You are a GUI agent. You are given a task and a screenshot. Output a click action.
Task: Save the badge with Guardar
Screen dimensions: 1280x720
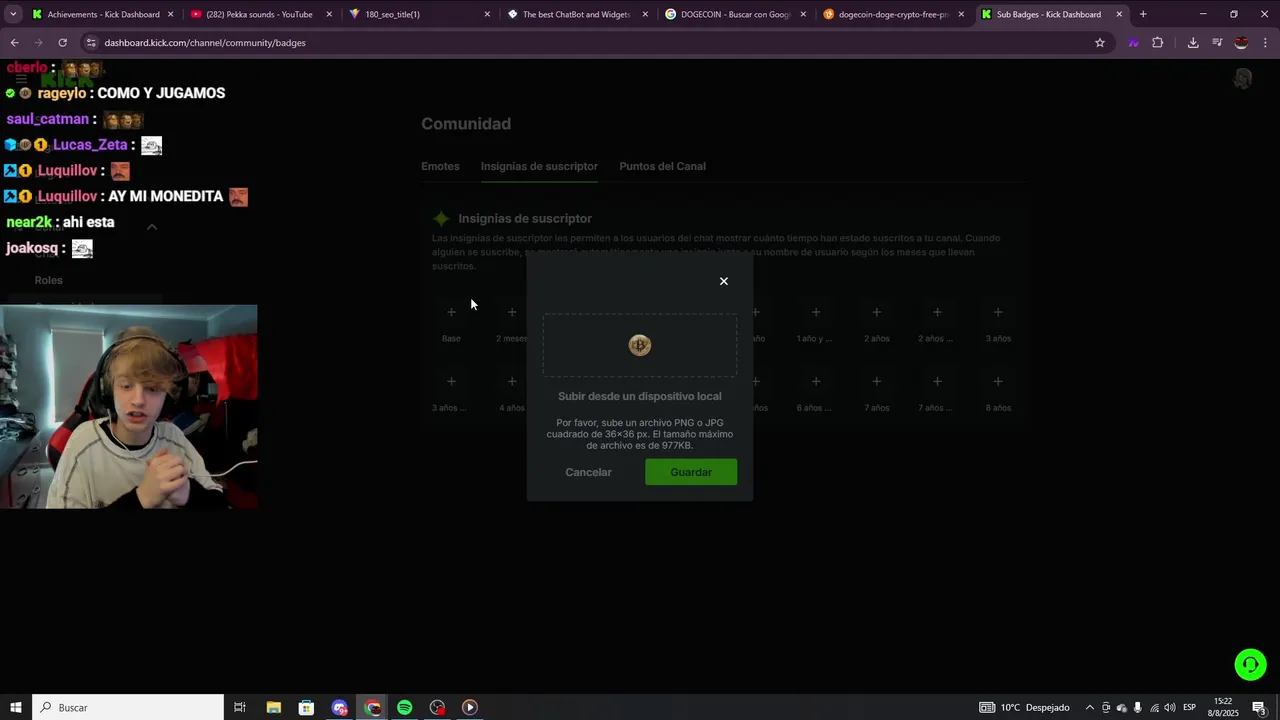point(691,472)
